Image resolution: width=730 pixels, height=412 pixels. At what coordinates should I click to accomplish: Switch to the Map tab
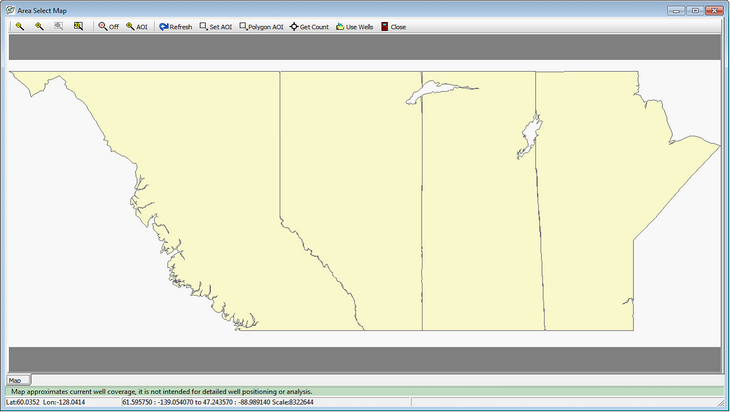(15, 381)
